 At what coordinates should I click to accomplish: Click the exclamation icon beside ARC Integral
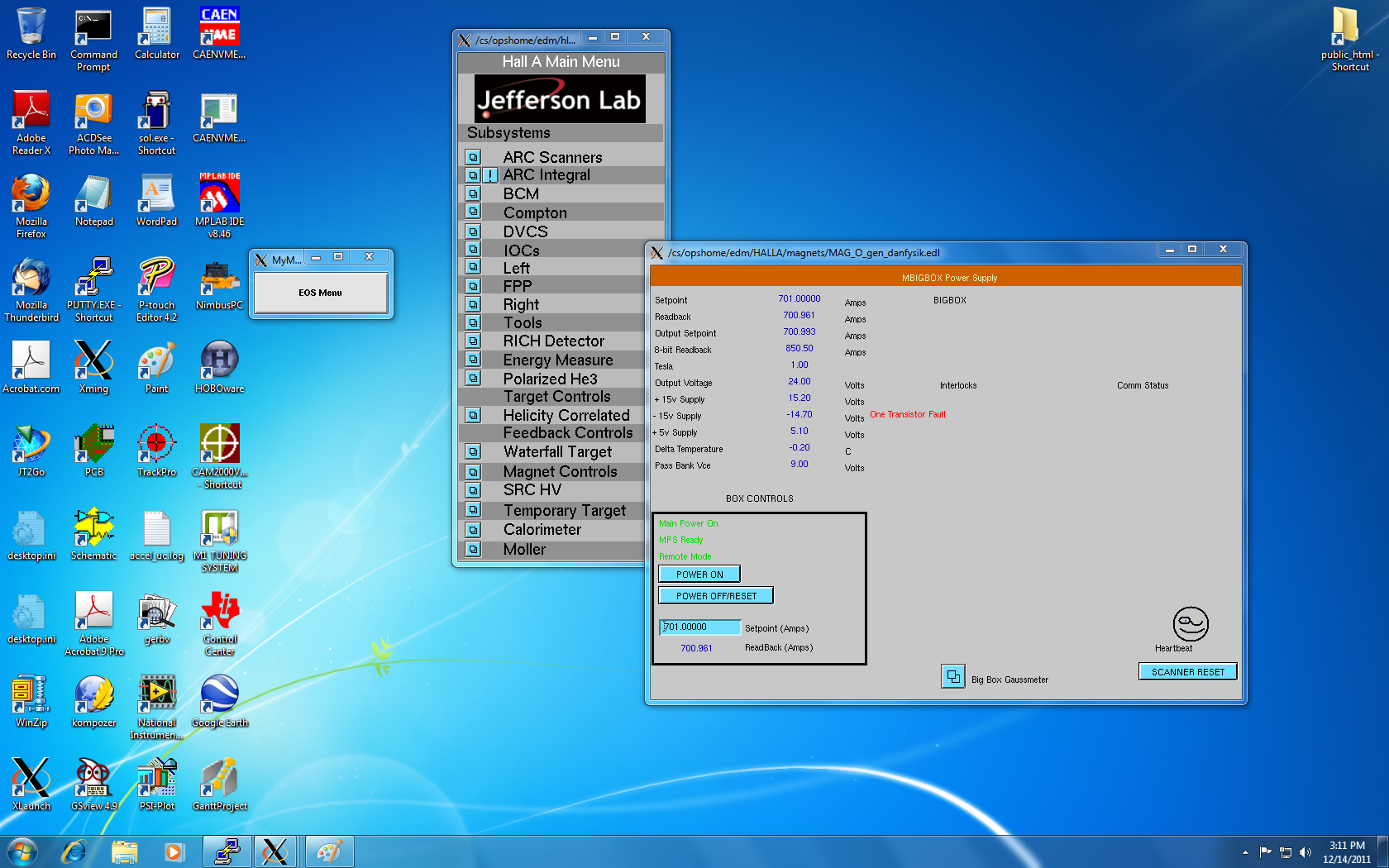(490, 175)
